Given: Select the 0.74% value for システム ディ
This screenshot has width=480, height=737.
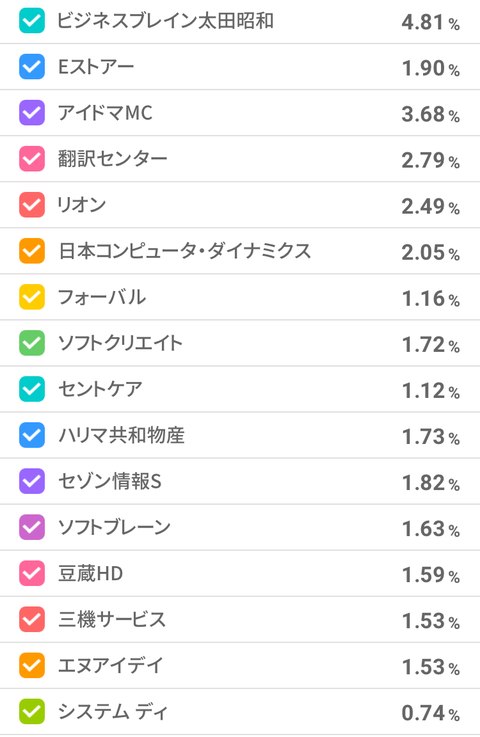Looking at the screenshot, I should [x=430, y=713].
